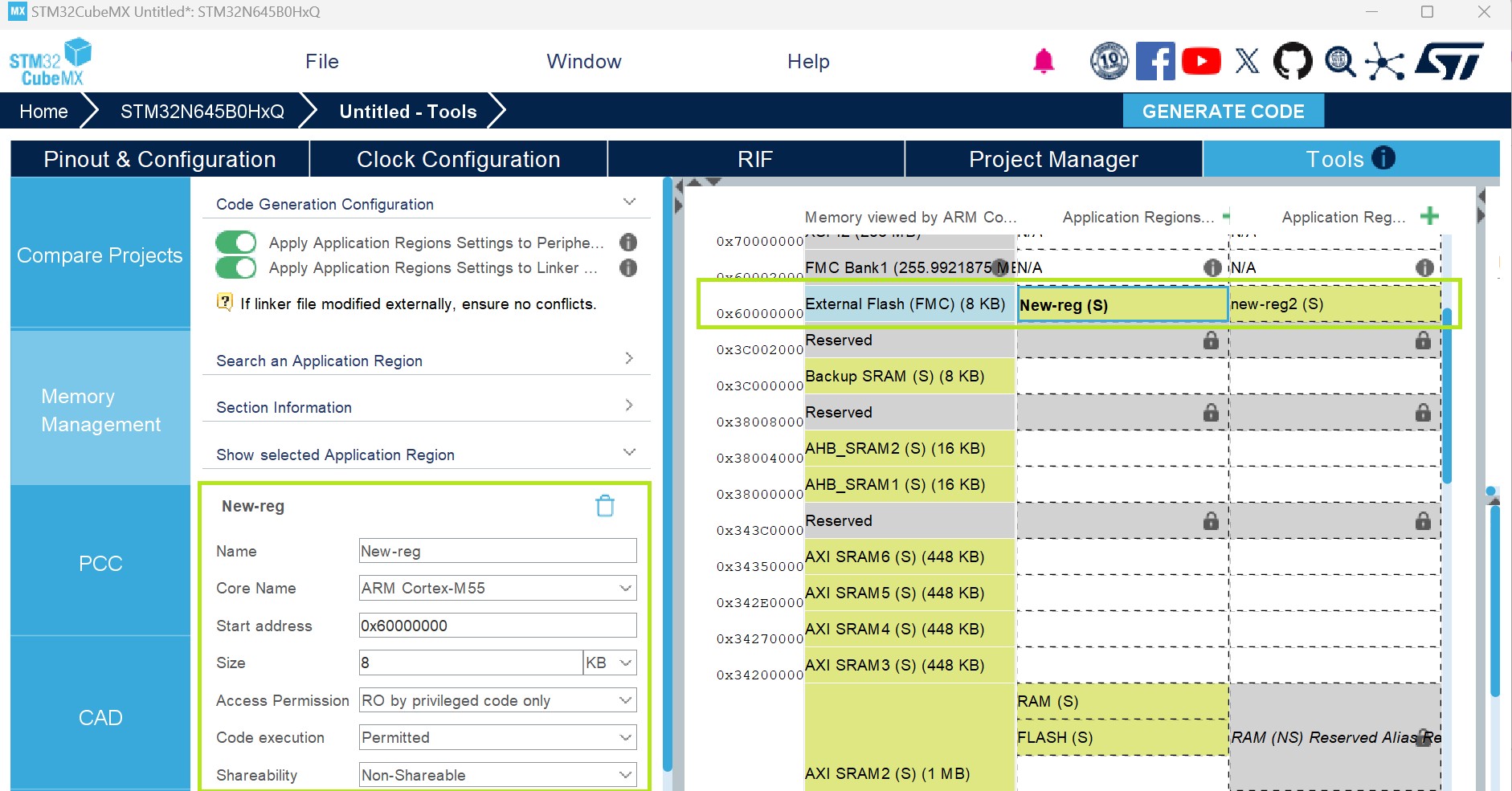1512x791 pixels.
Task: Go to Home in the breadcrumb
Action: [x=43, y=111]
